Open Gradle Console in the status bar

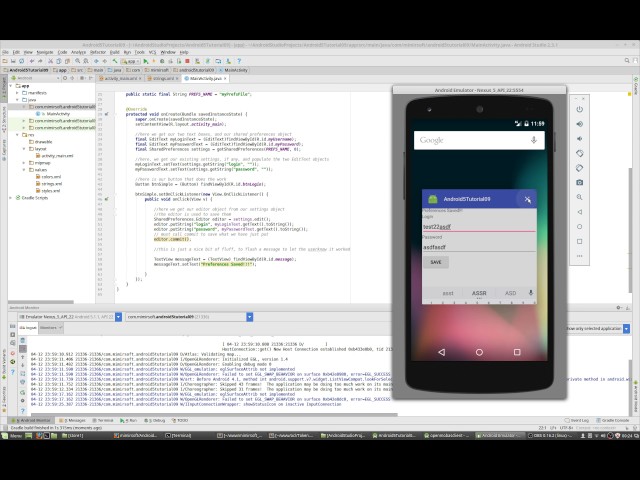(x=613, y=420)
